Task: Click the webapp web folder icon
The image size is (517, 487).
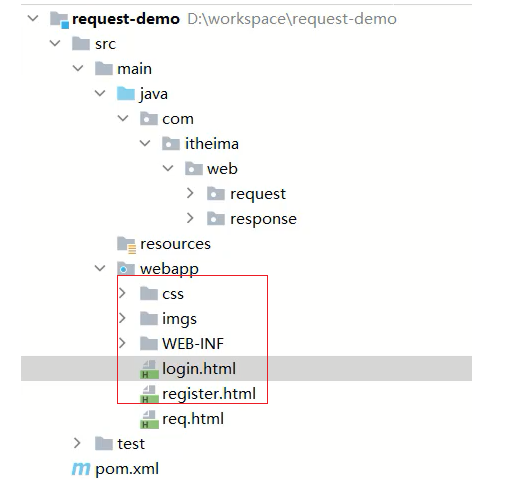Action: [x=126, y=268]
